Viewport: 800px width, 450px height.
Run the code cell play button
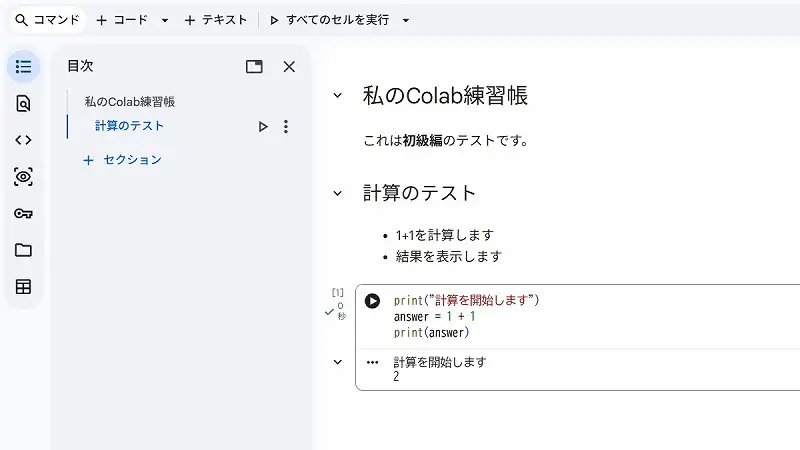(x=372, y=301)
